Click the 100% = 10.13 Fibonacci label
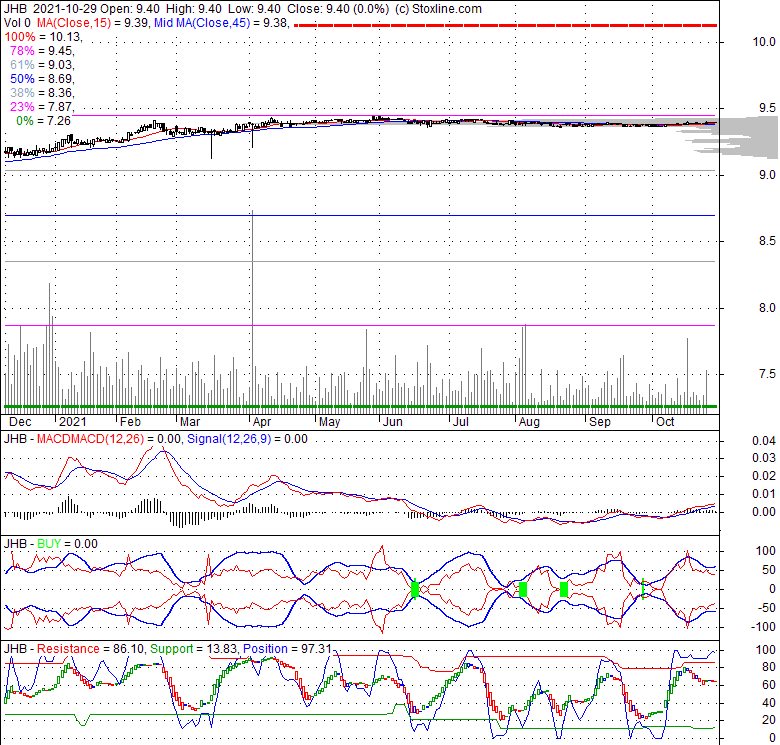This screenshot has width=780, height=745. click(44, 36)
